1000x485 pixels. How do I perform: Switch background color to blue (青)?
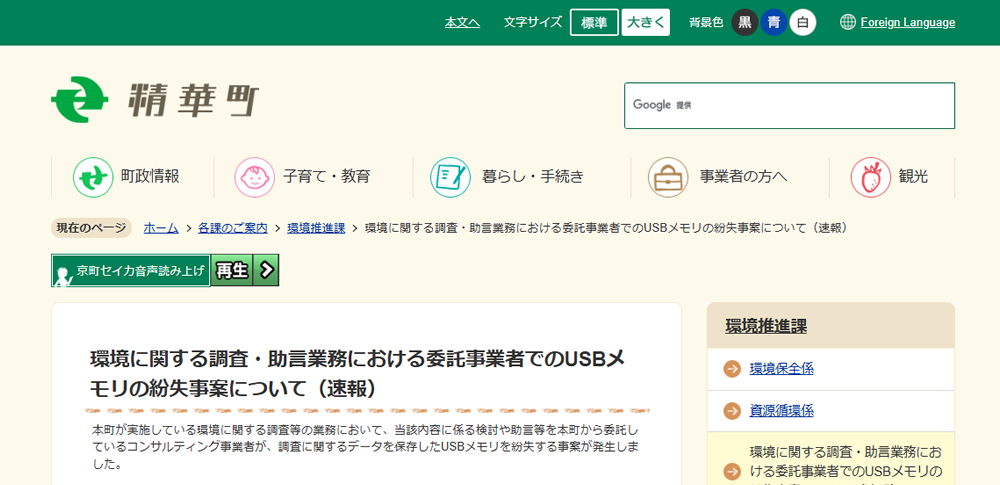pyautogui.click(x=774, y=22)
